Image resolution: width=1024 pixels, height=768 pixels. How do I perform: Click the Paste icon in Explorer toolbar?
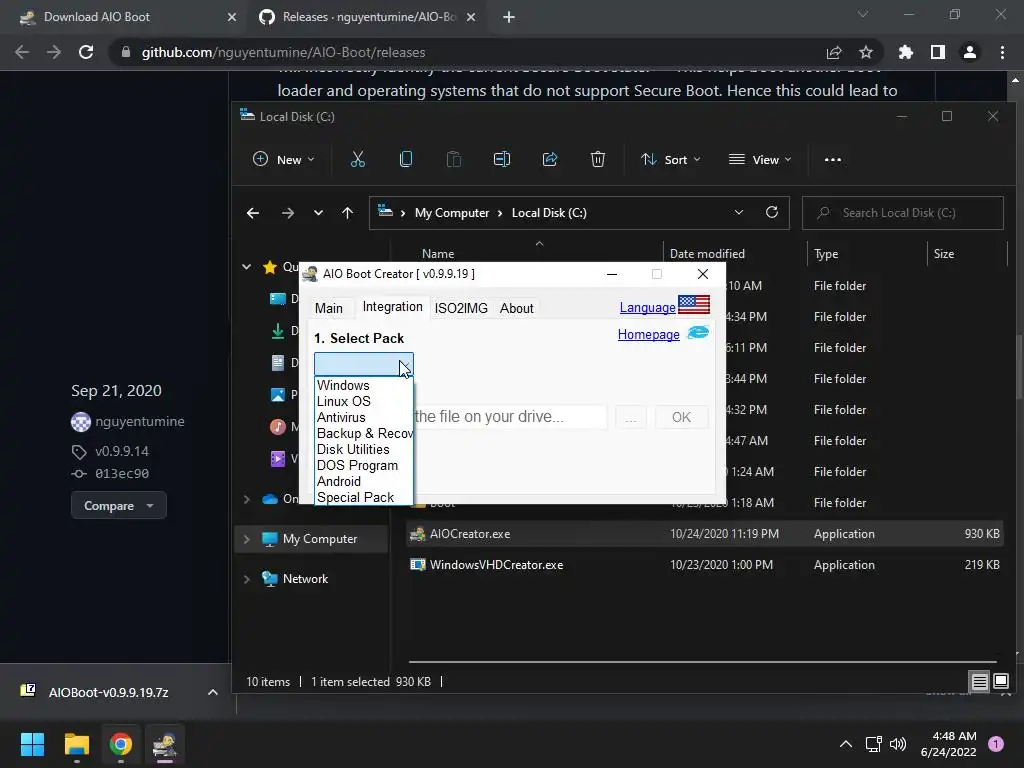(x=454, y=159)
